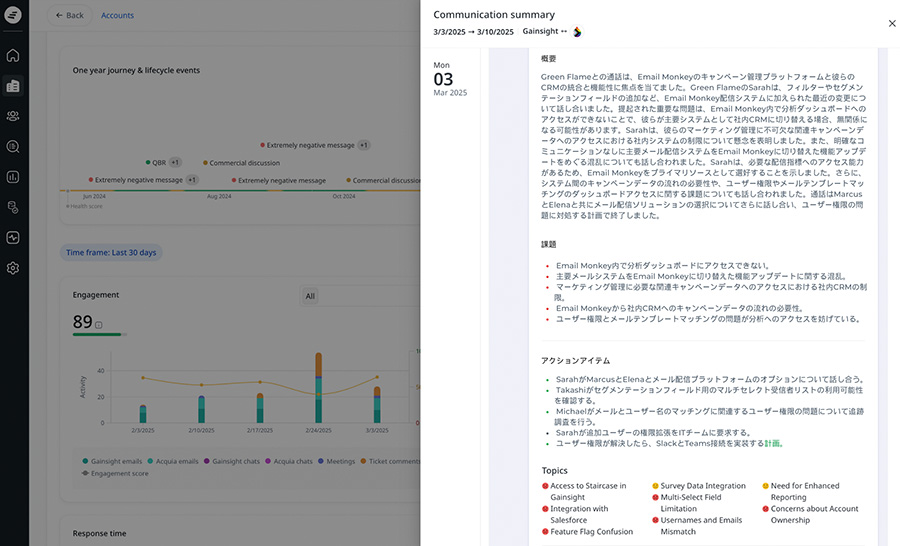The image size is (900, 546).
Task: Click the Health score label on timeline
Action: tap(84, 206)
